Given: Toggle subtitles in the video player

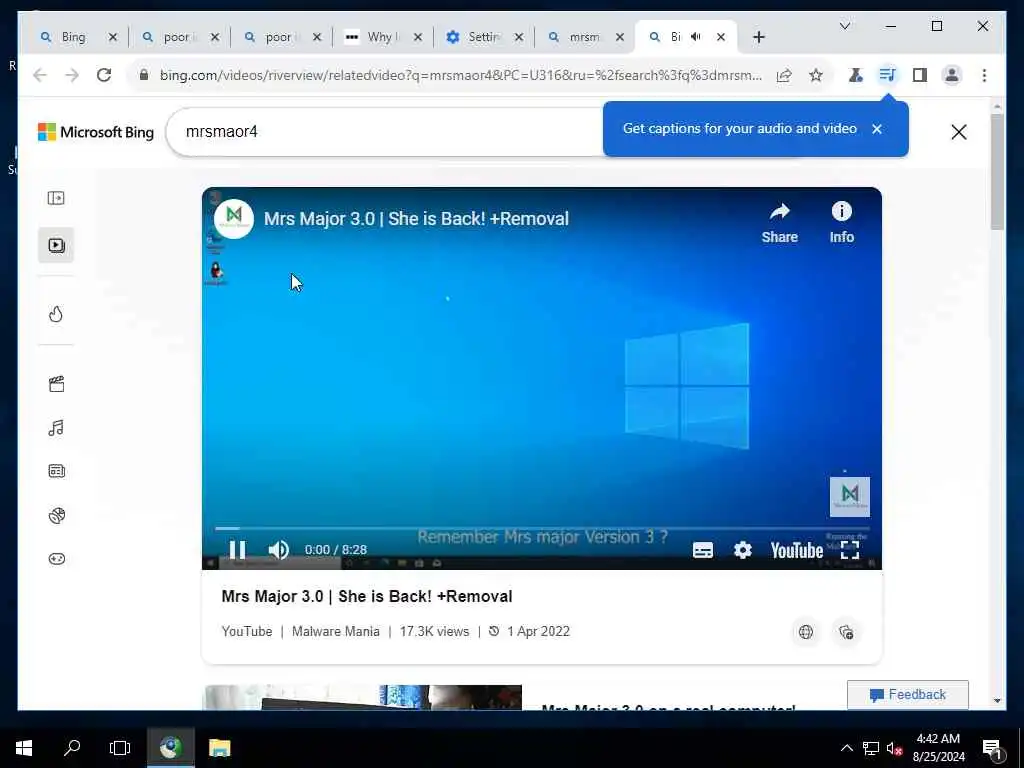Looking at the screenshot, I should point(703,550).
